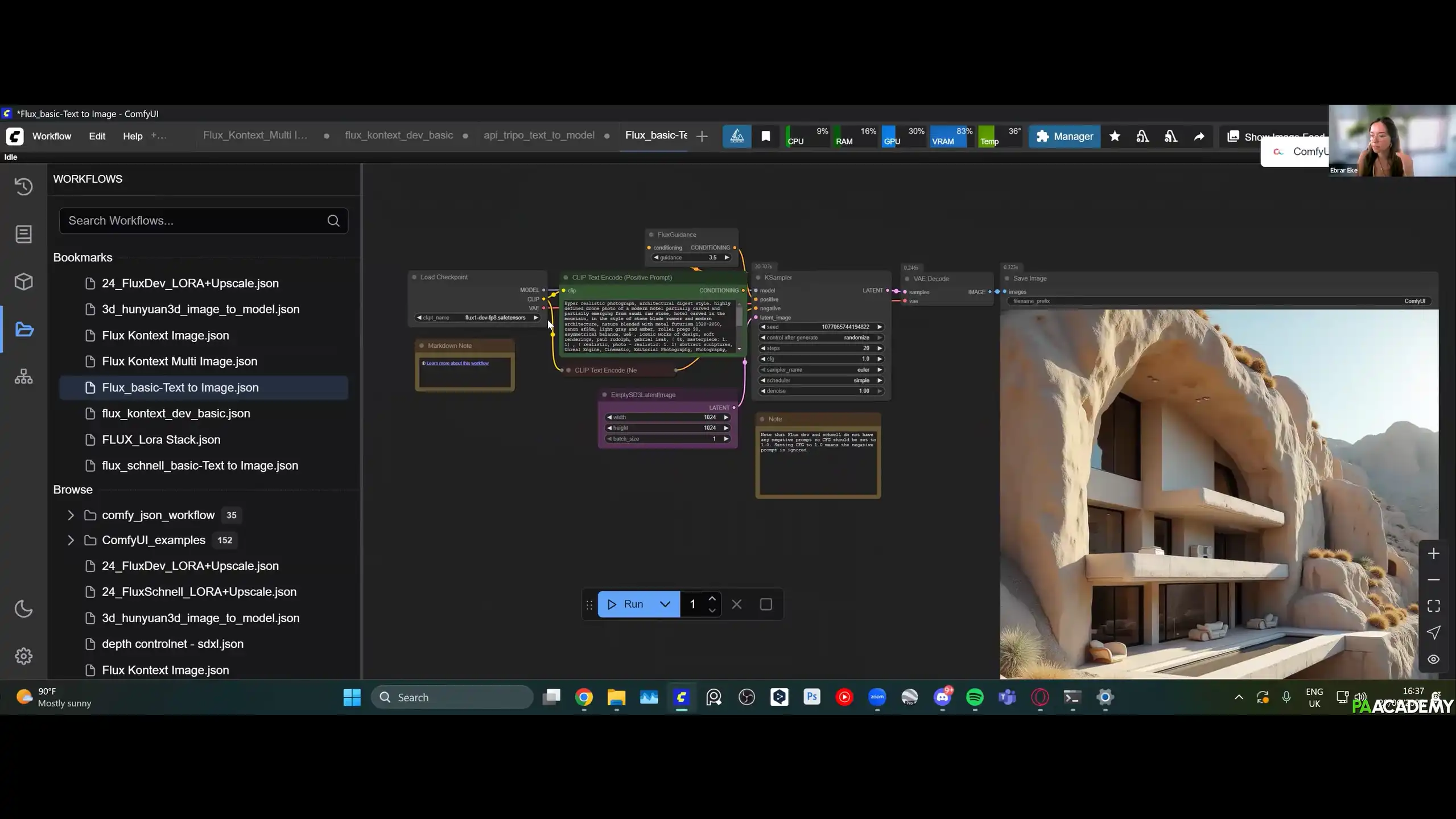Zoom out canvas with minus button
The height and width of the screenshot is (819, 1456).
1433,580
